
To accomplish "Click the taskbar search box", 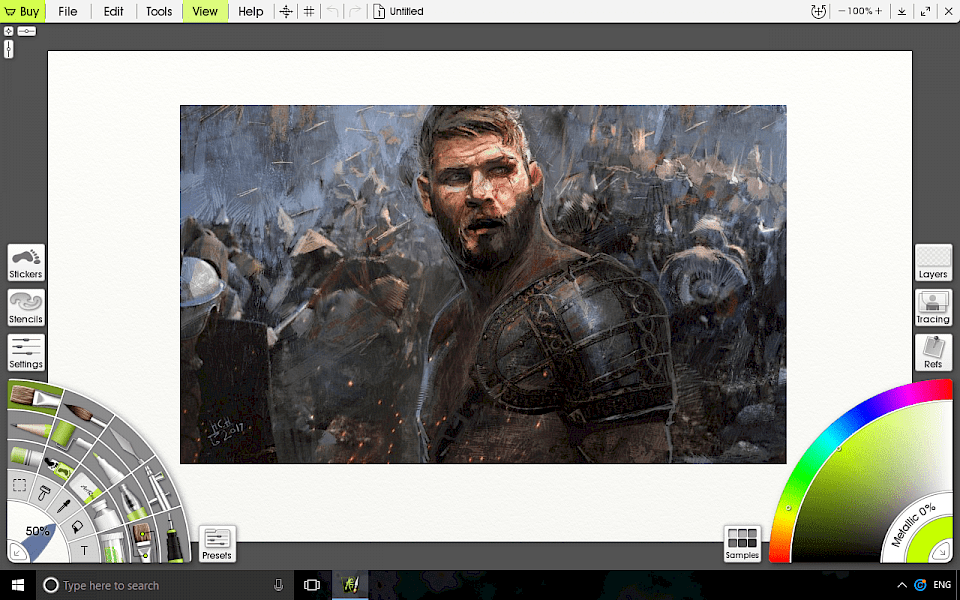I will pos(164,585).
